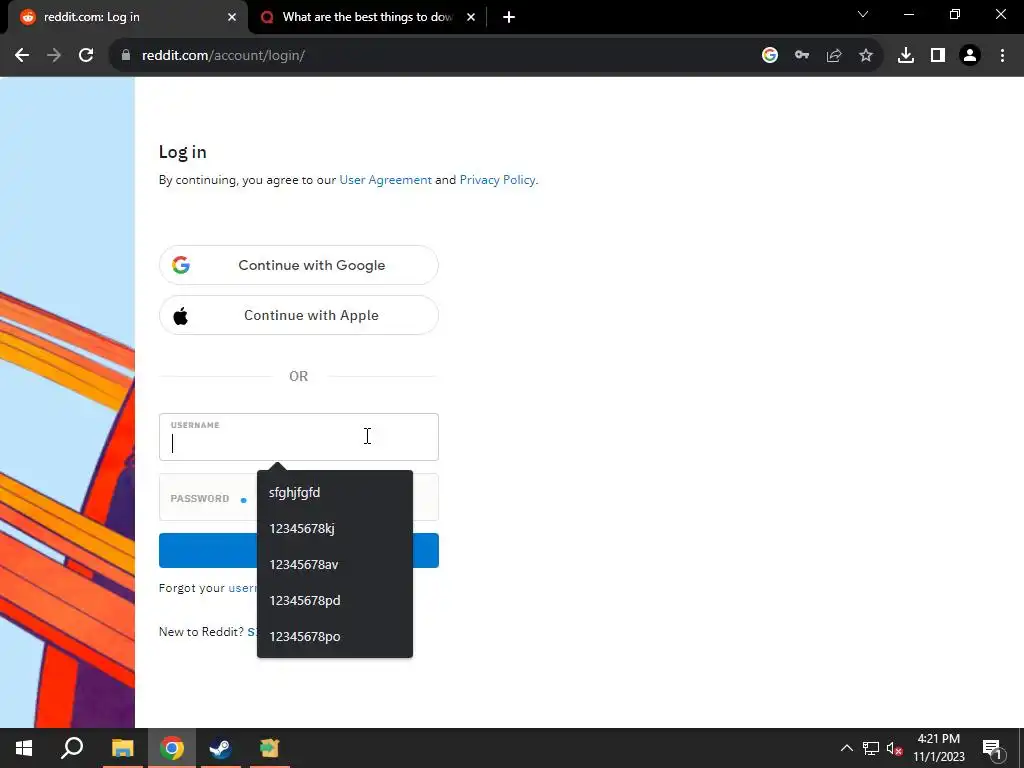
Task: Show hidden system tray icons
Action: click(846, 748)
